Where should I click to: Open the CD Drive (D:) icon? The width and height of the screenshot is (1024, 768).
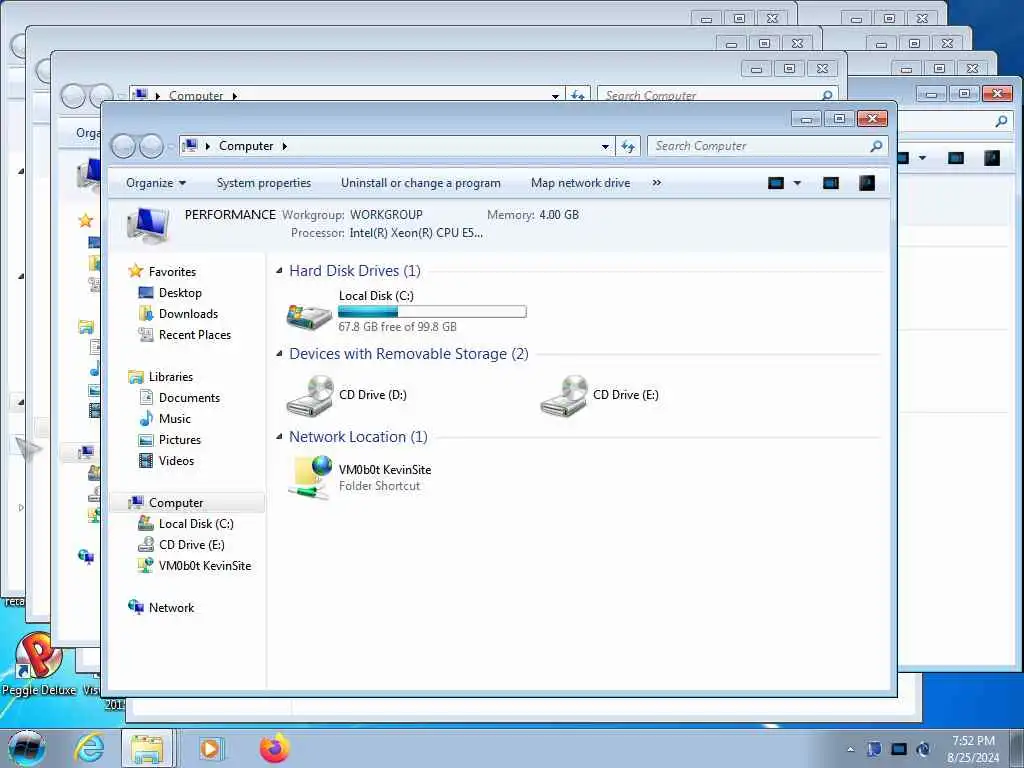point(310,396)
